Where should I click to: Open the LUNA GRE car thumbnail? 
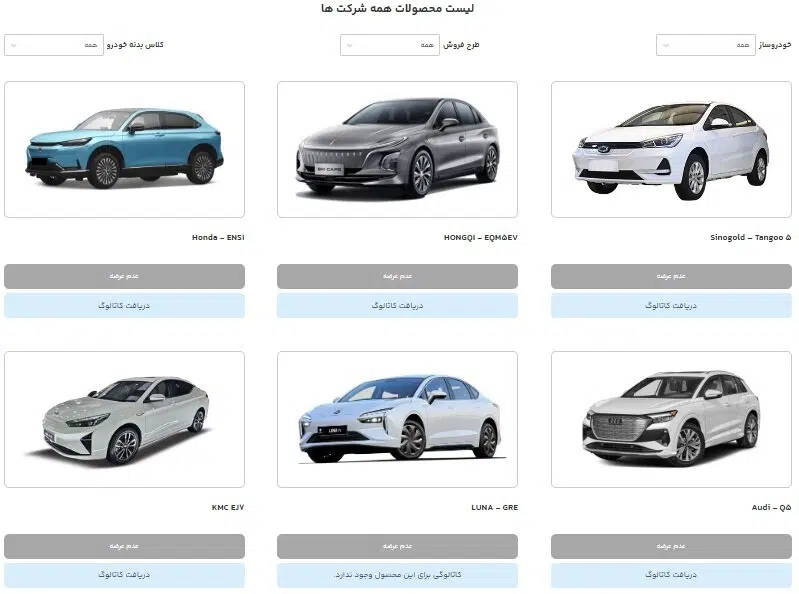[x=397, y=419]
